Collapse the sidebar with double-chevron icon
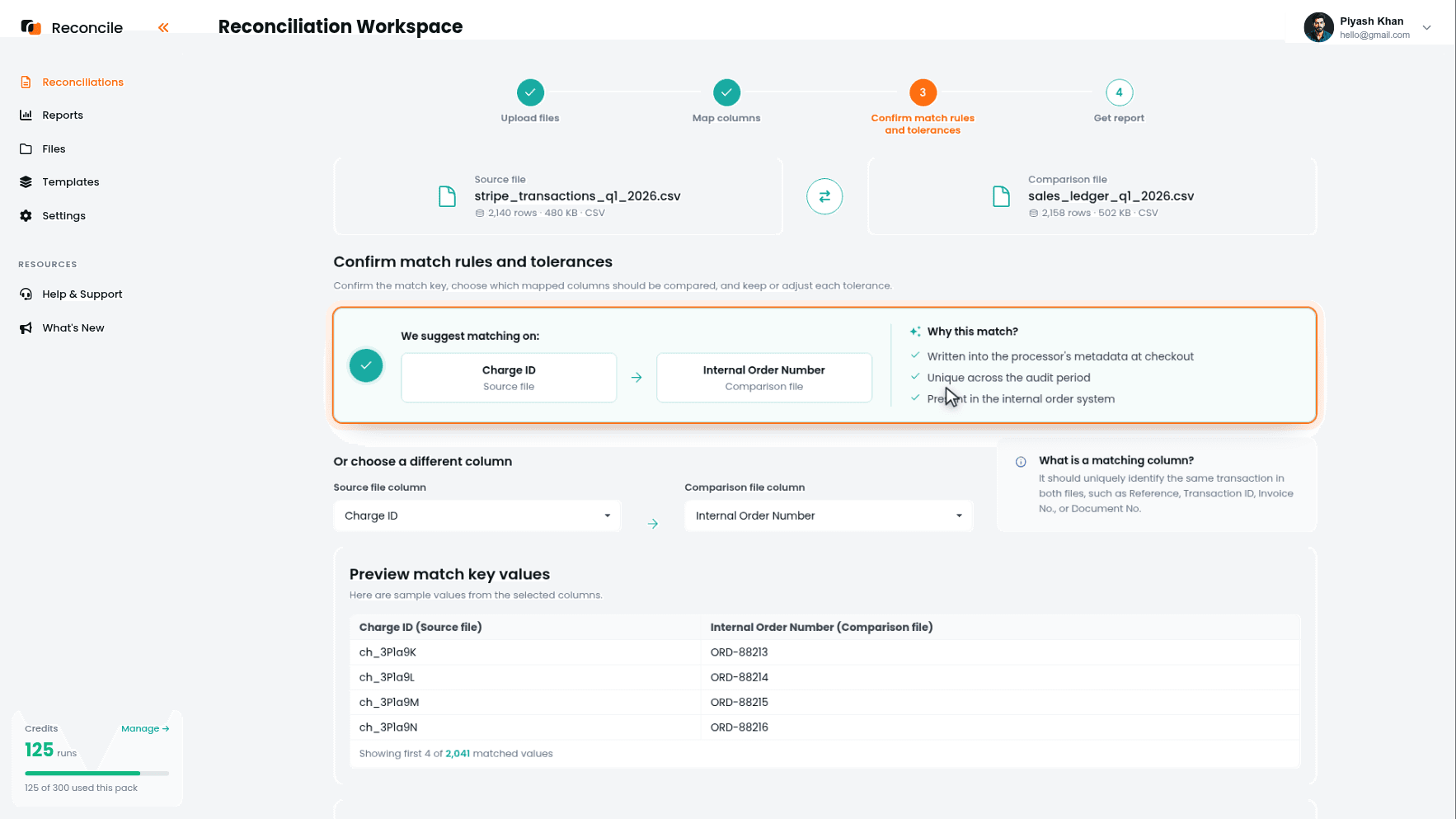Viewport: 1456px width, 819px height. [163, 27]
